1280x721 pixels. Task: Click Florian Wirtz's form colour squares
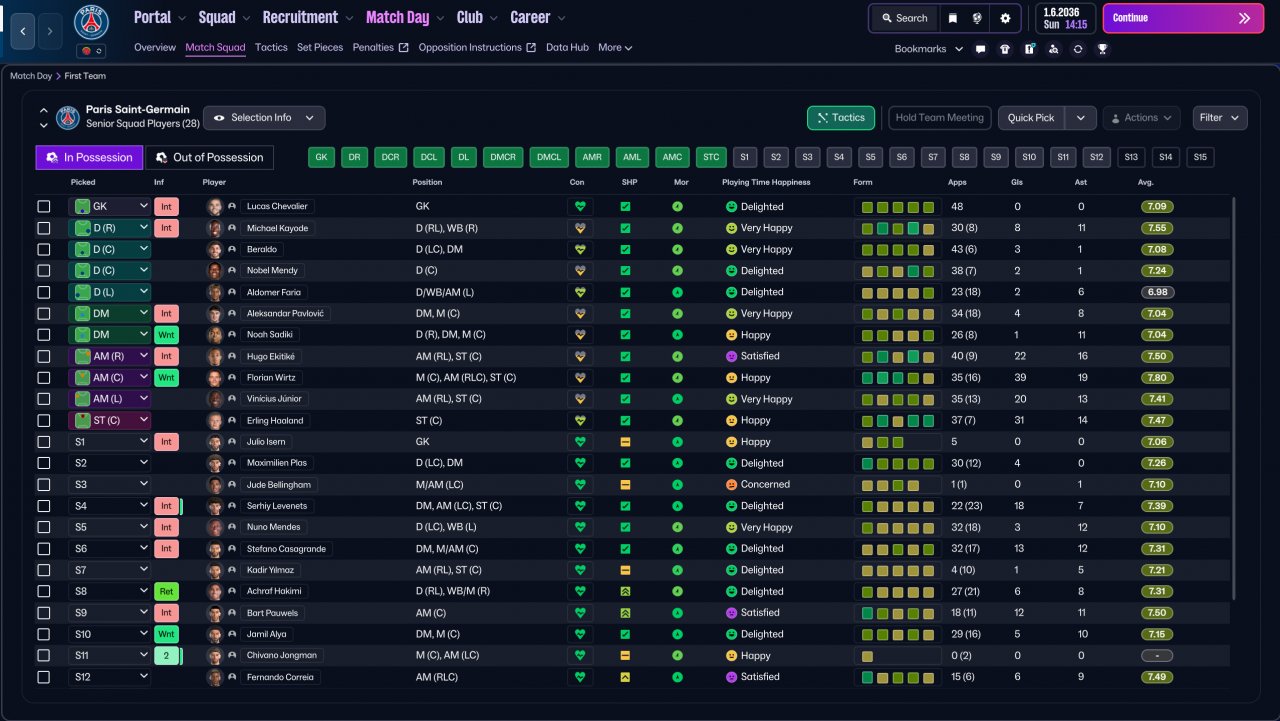coord(898,378)
